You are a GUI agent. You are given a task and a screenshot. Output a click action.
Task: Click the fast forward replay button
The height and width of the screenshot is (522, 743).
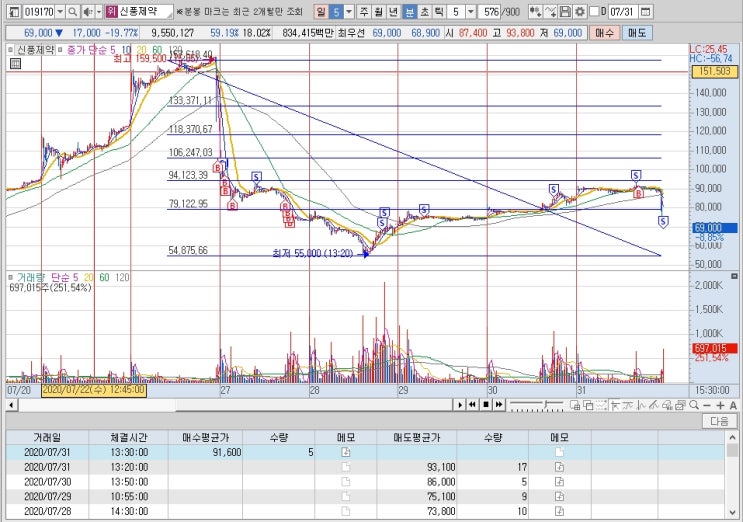[x=499, y=405]
